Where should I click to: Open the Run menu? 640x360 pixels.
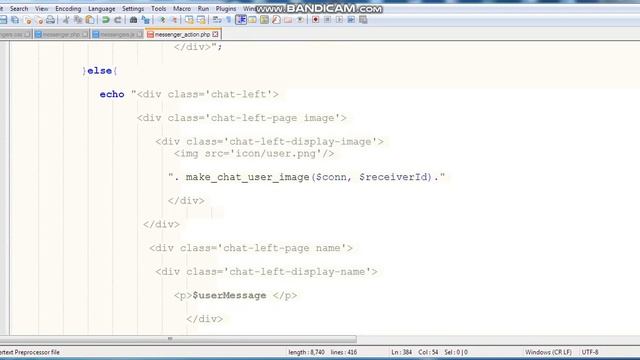point(203,9)
